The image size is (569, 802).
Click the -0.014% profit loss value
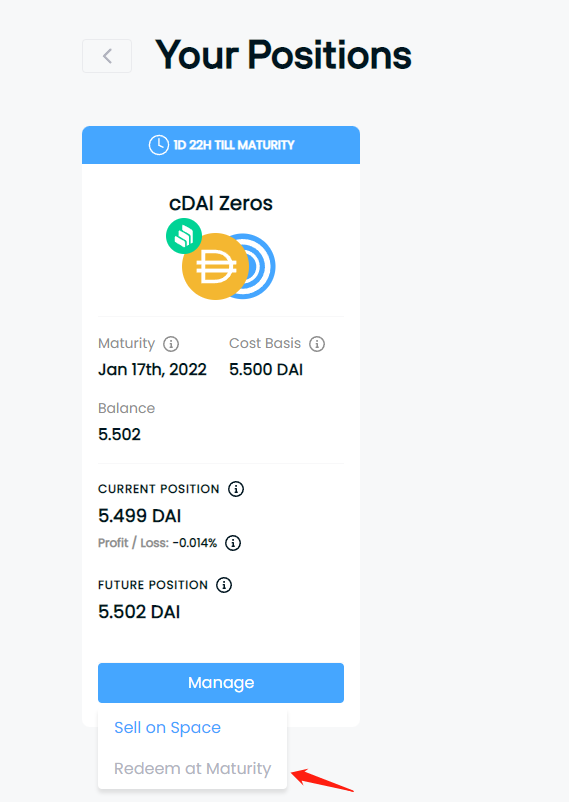click(x=195, y=543)
